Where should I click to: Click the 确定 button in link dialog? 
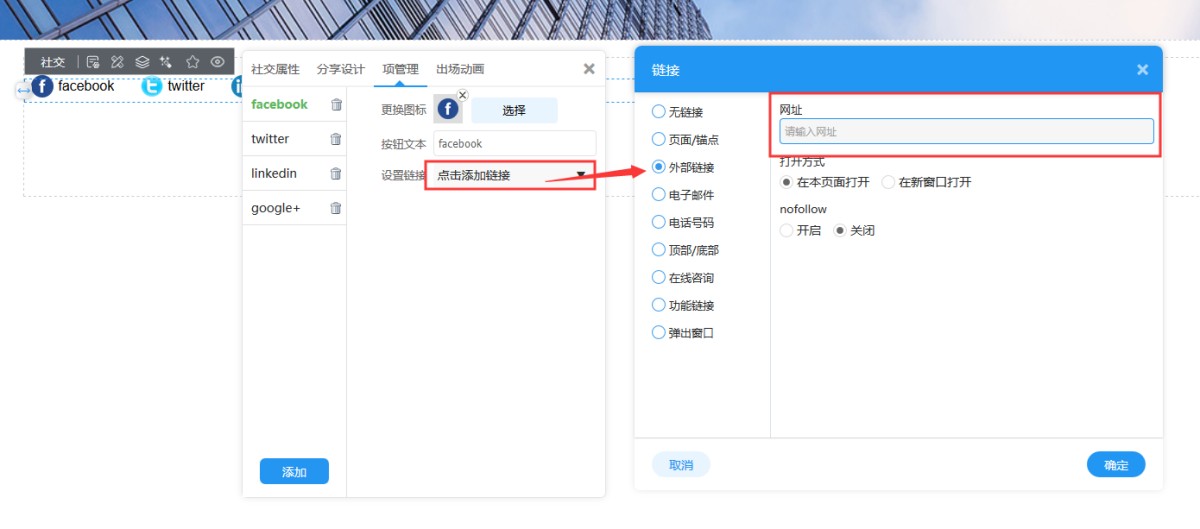[1116, 465]
